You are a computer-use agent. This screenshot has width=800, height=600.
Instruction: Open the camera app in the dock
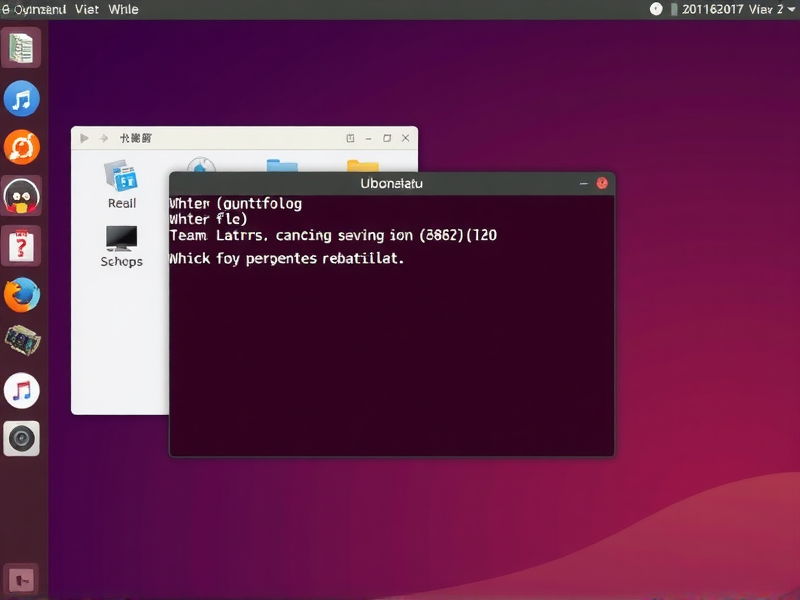click(22, 438)
